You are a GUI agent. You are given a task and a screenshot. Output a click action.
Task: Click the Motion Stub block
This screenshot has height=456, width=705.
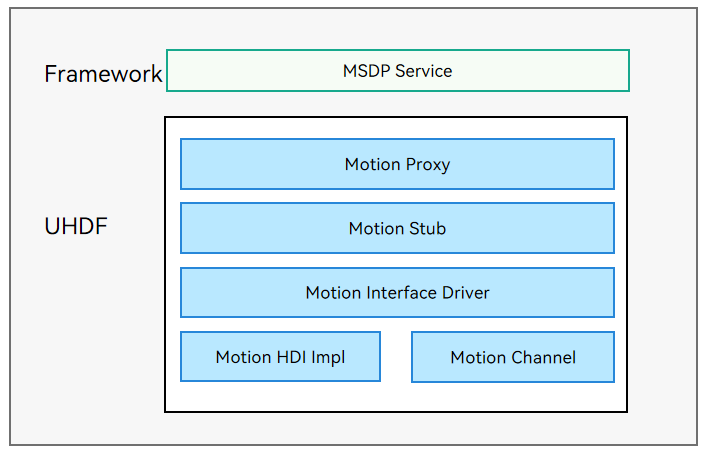tap(397, 228)
